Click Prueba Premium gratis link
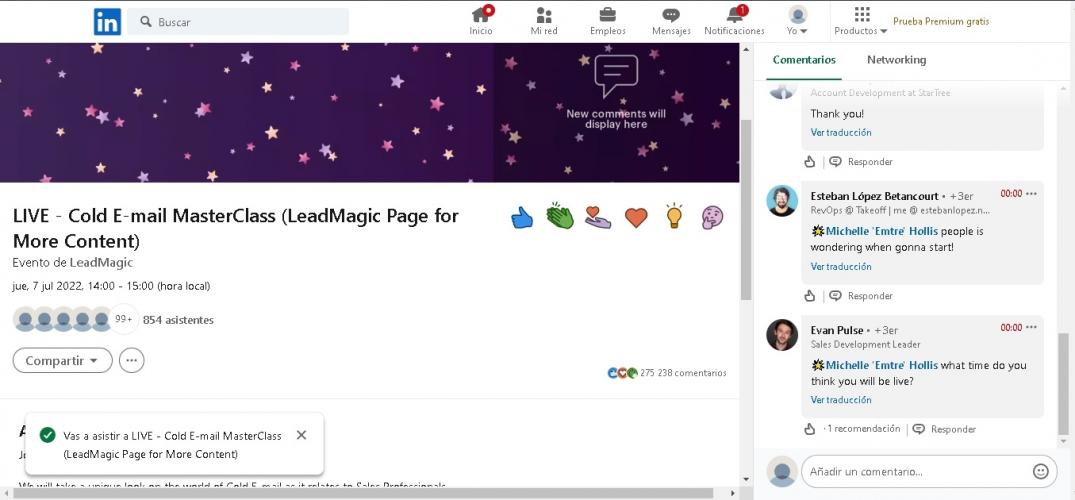Screen dimensions: 1075x500 [x=940, y=21]
